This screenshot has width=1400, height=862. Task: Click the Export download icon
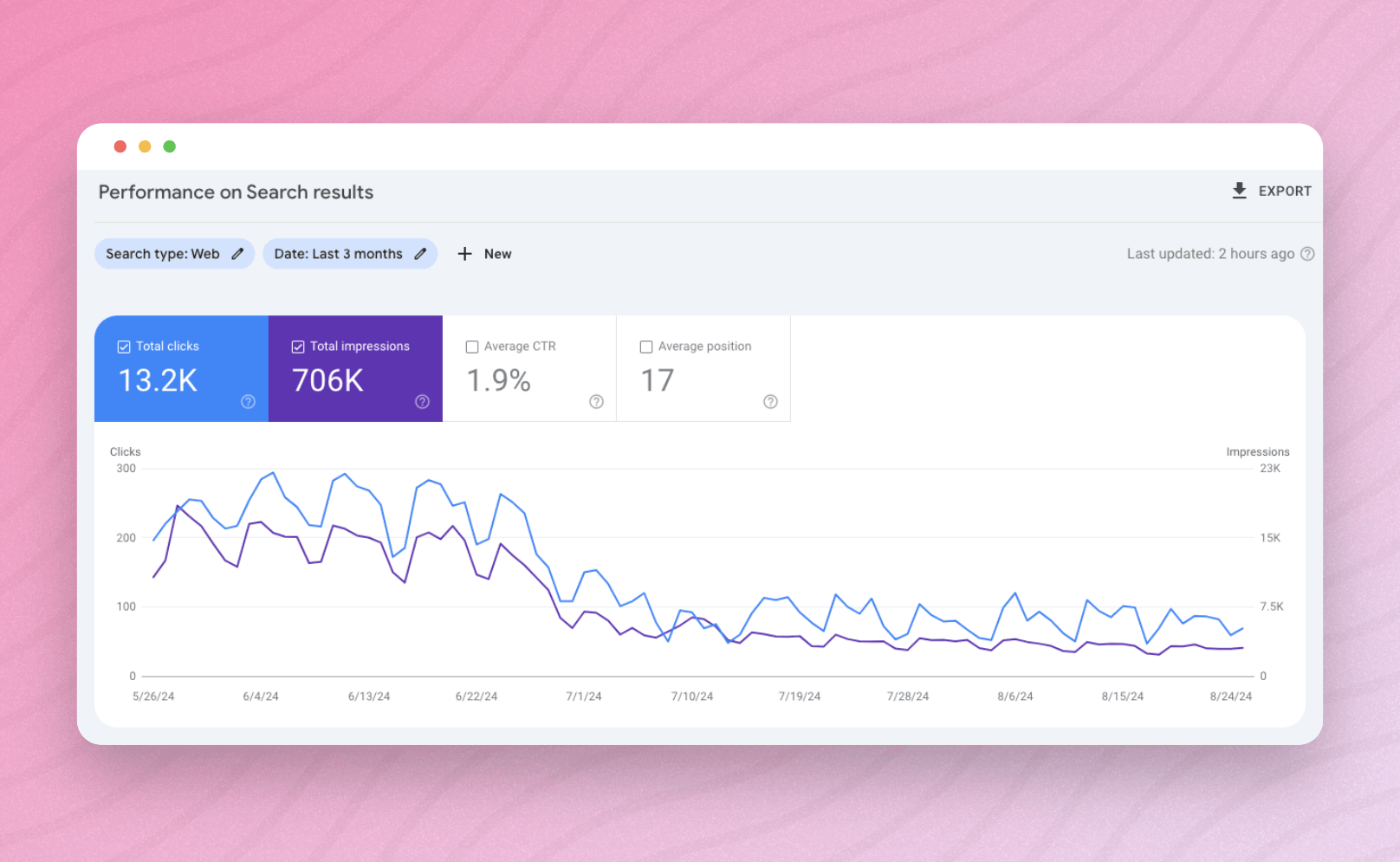(1239, 191)
